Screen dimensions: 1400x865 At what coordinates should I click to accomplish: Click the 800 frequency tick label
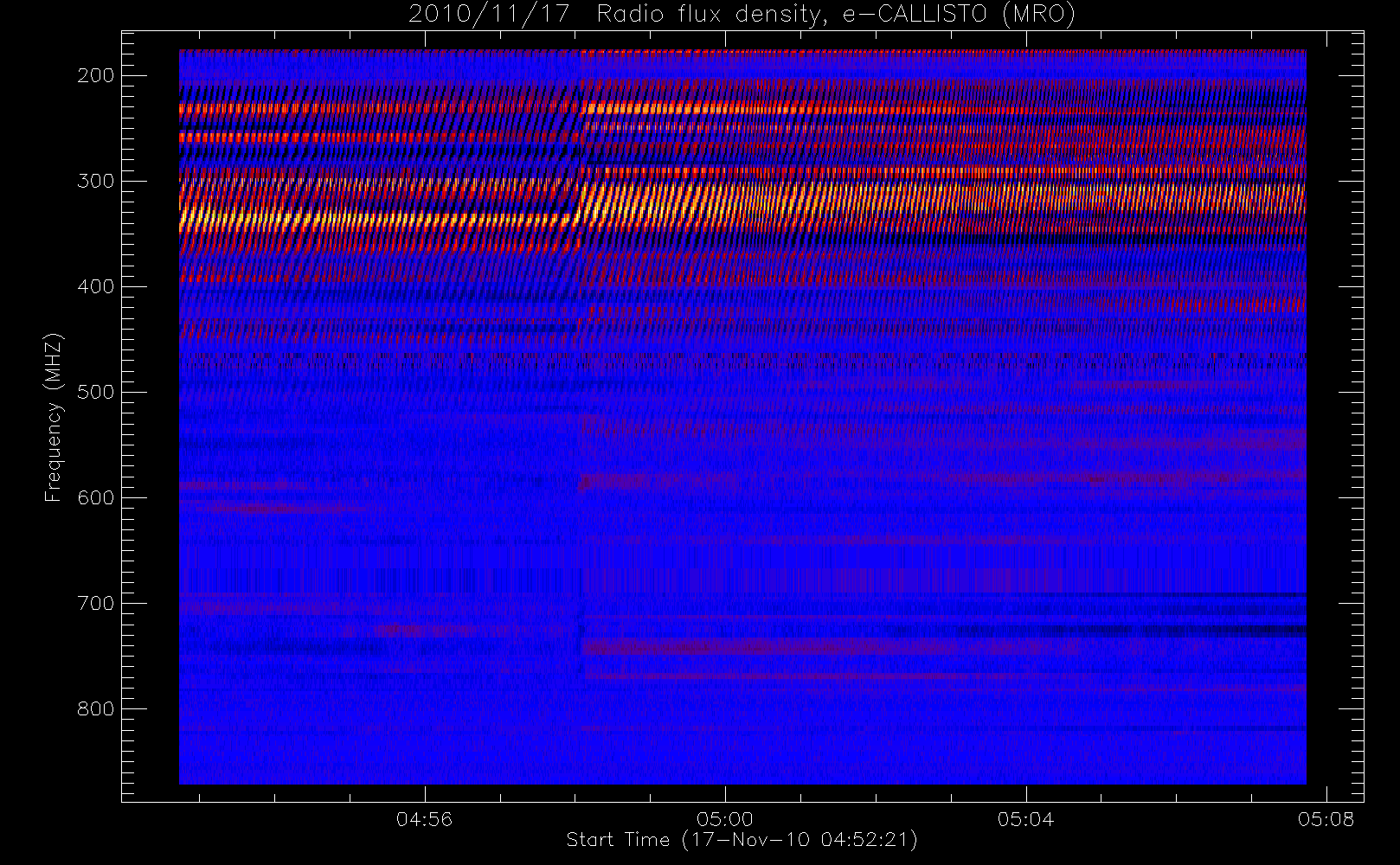(95, 708)
